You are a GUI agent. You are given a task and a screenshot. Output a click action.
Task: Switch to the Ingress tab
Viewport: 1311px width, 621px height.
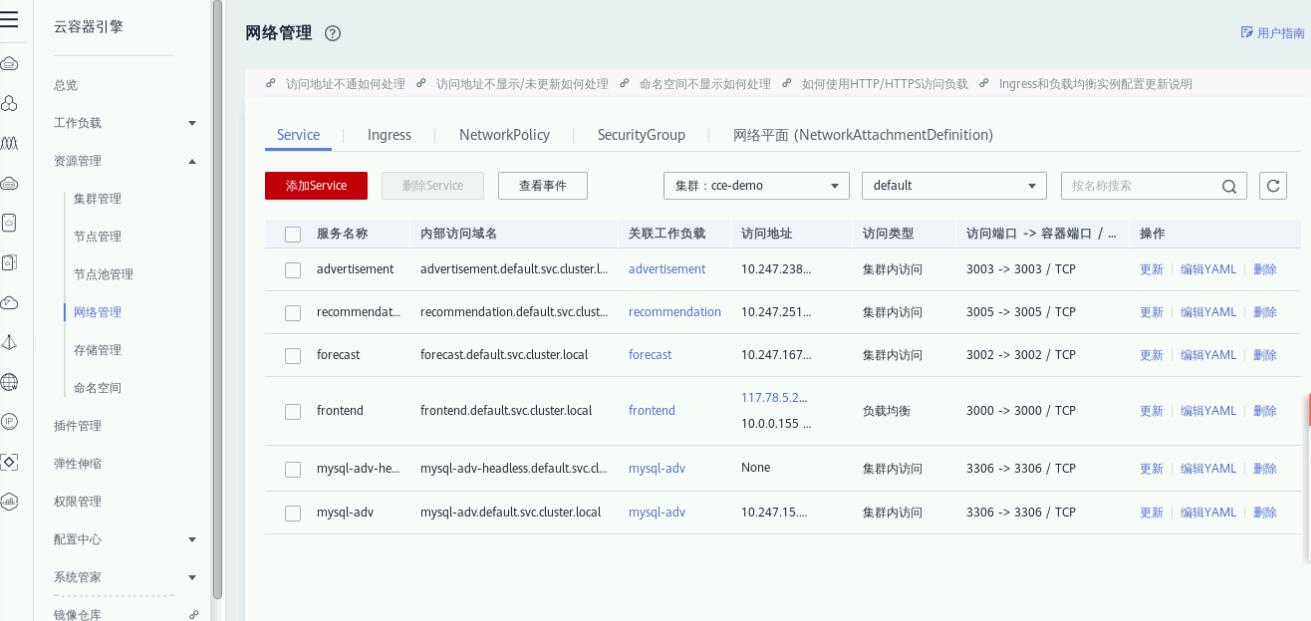click(390, 135)
